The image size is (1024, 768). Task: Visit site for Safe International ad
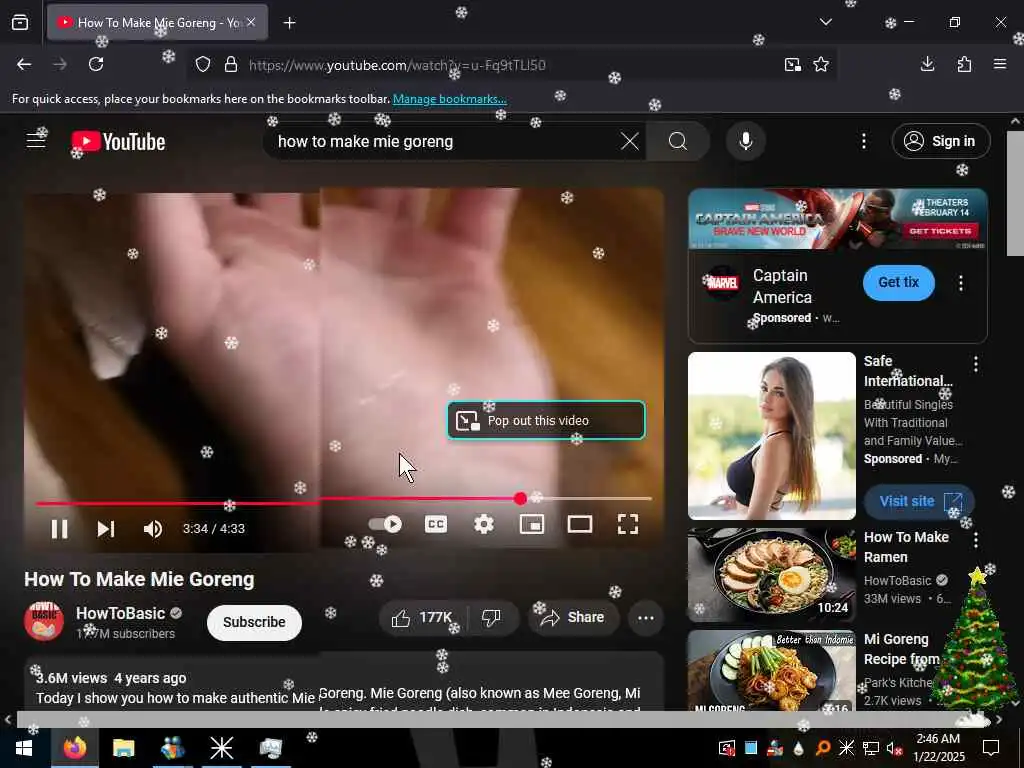919,502
